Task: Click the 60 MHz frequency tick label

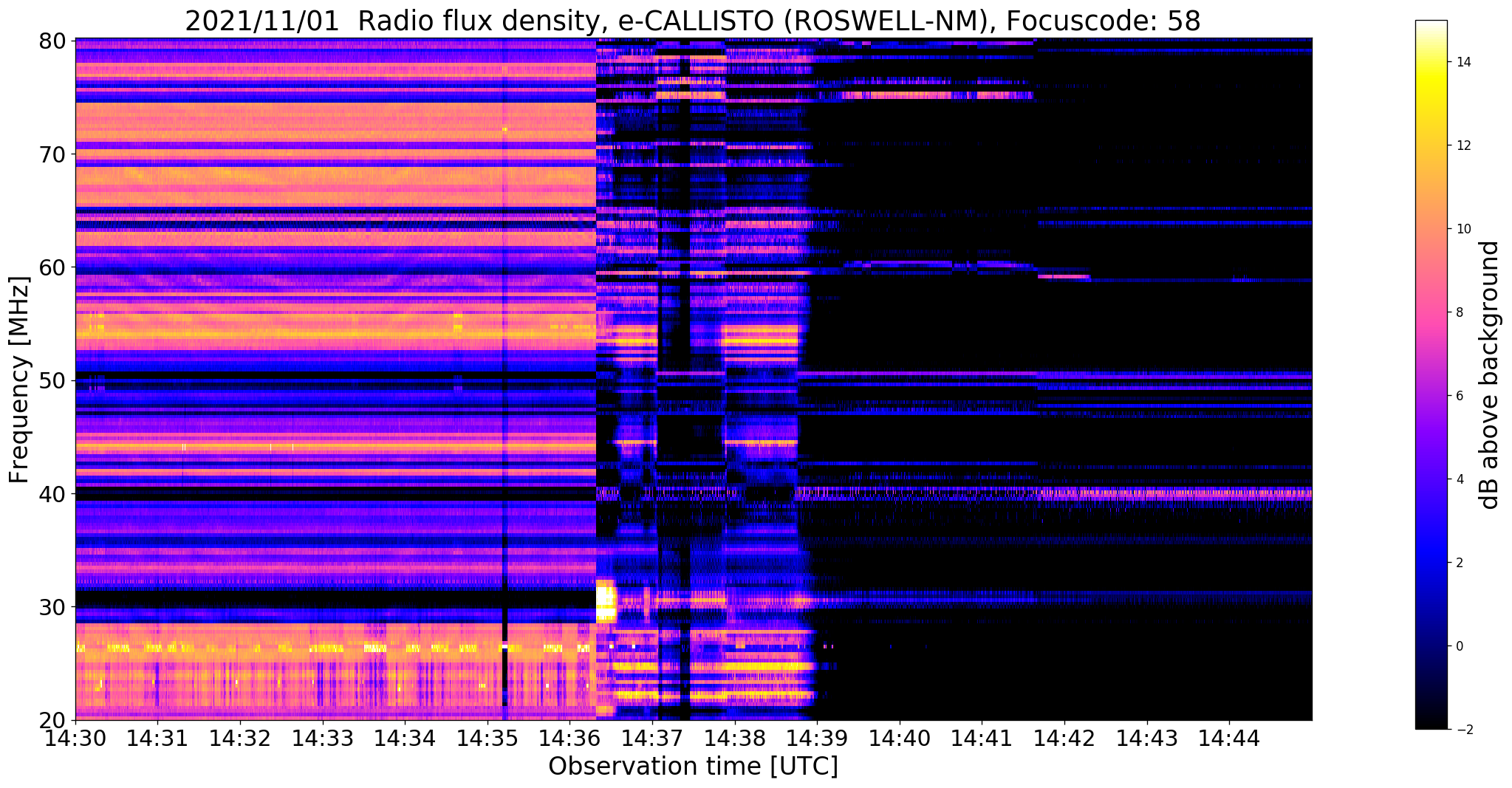Action: click(x=51, y=267)
